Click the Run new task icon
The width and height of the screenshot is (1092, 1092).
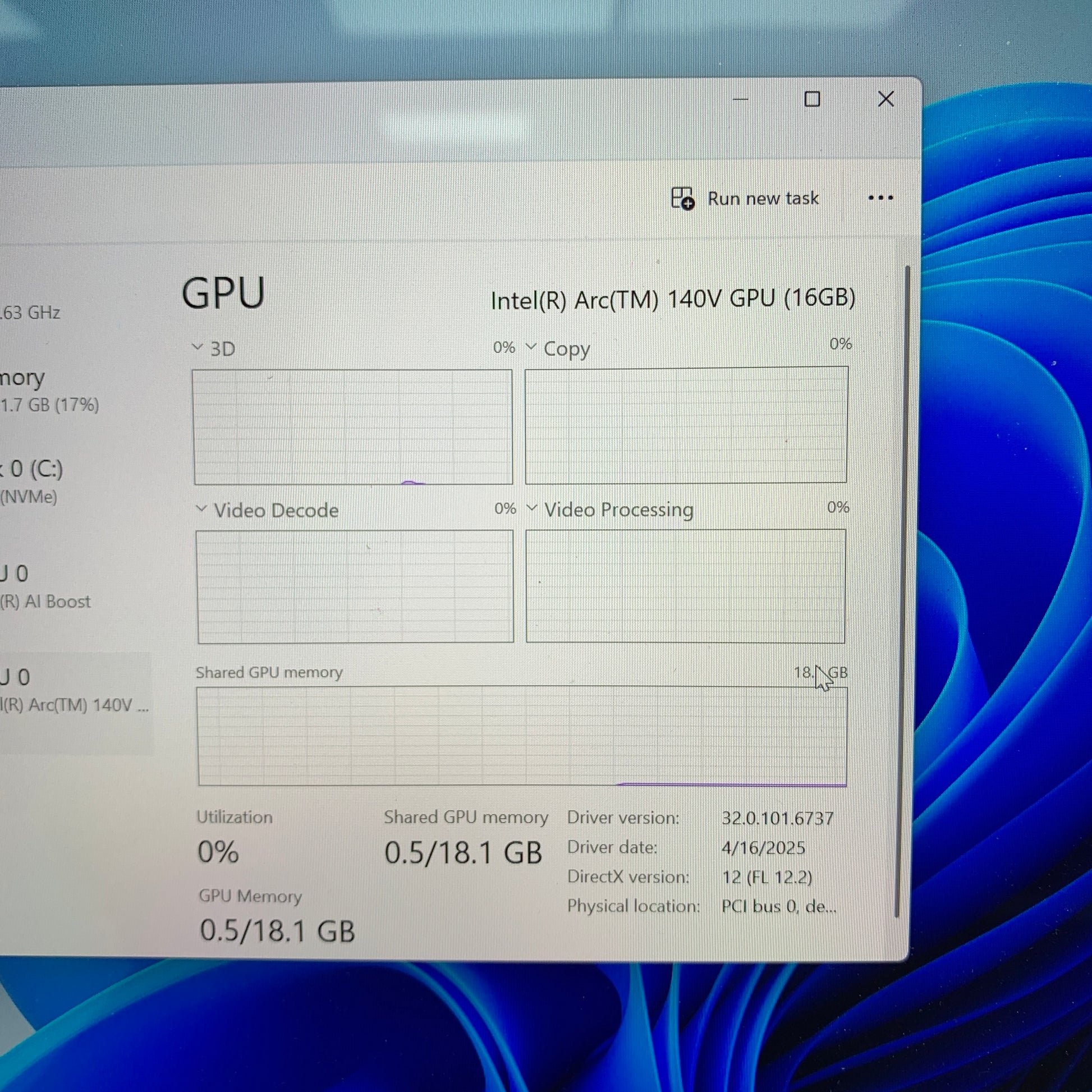(682, 199)
